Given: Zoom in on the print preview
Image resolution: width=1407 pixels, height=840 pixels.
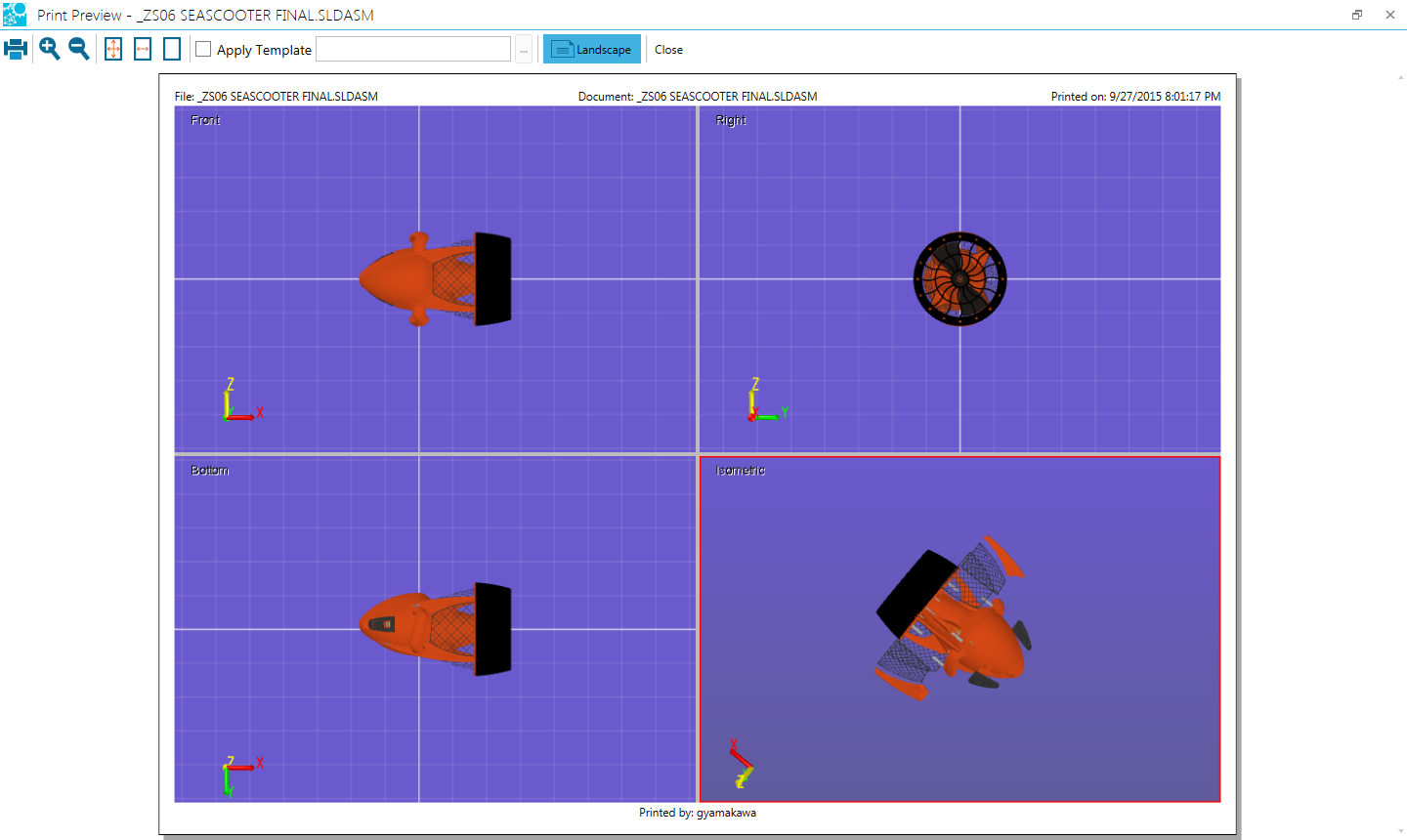Looking at the screenshot, I should click(x=49, y=49).
